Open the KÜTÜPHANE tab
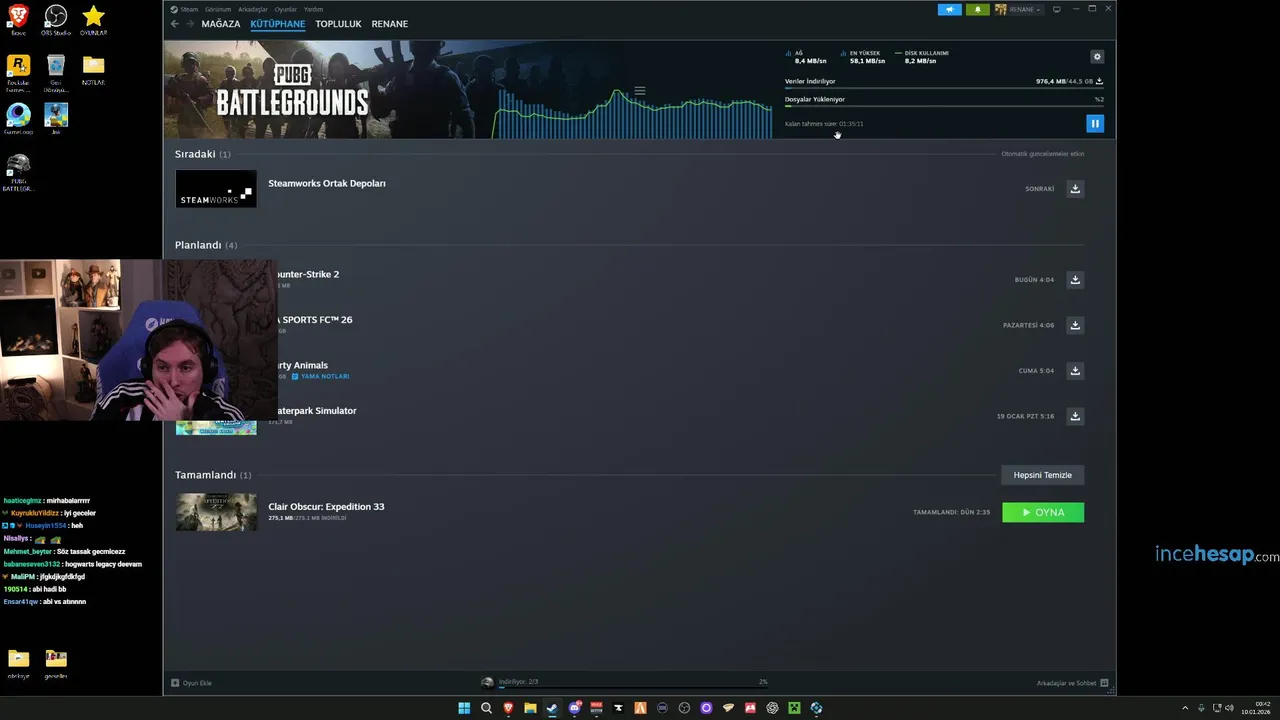1280x720 pixels. tap(278, 24)
